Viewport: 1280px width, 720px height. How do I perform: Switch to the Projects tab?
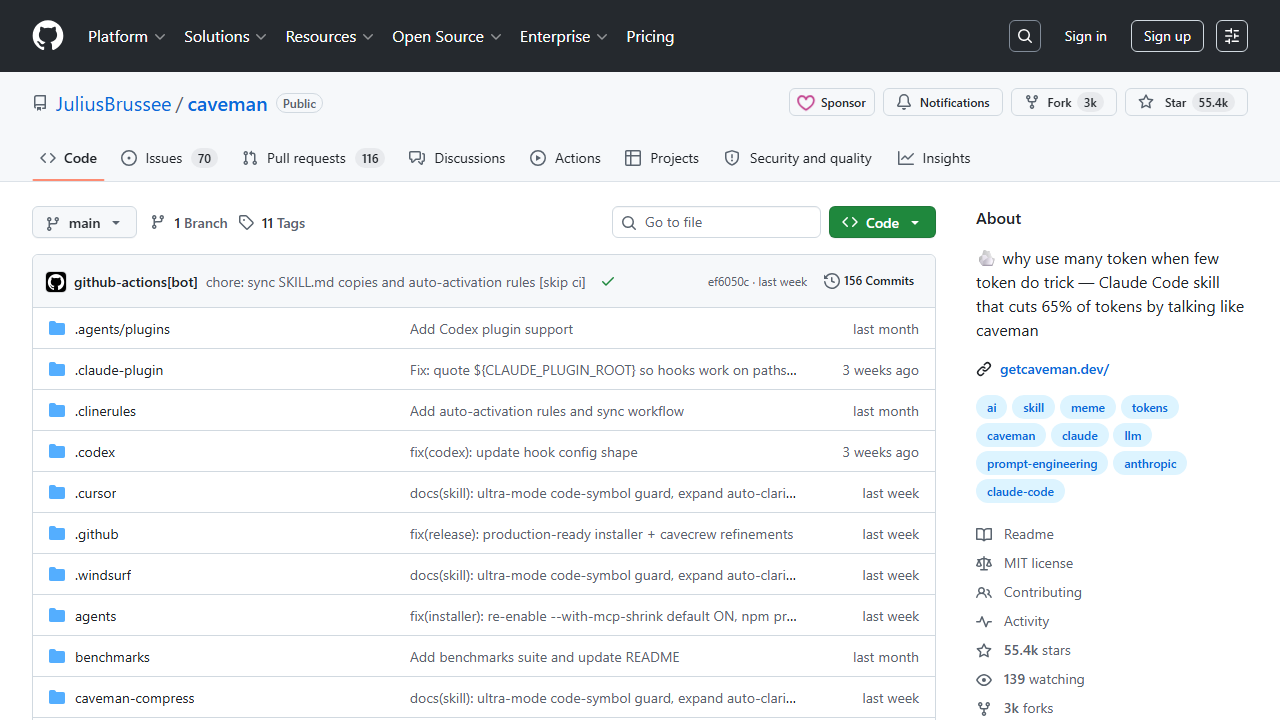pos(662,158)
